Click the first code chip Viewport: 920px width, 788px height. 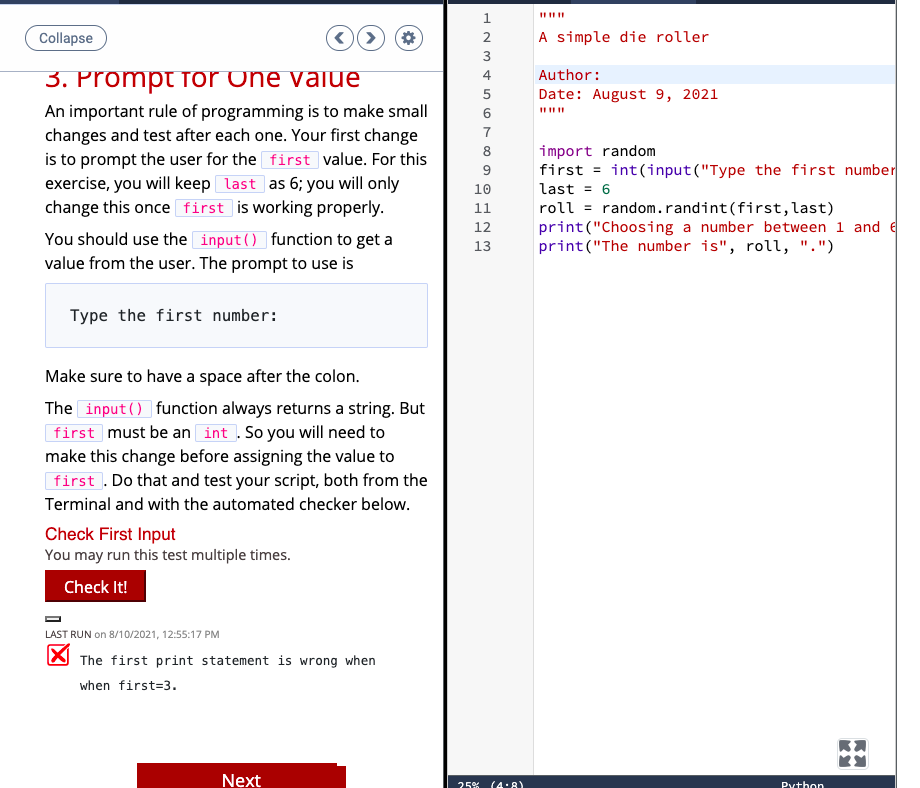pyautogui.click(x=290, y=159)
